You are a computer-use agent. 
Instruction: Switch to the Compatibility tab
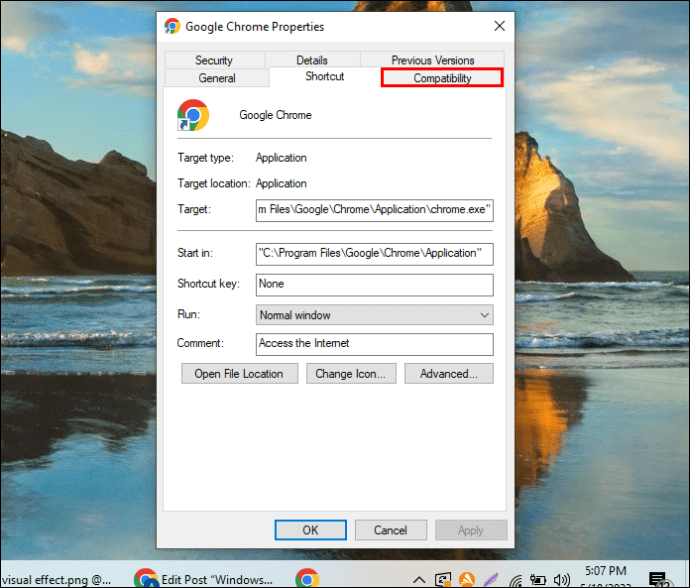point(442,78)
